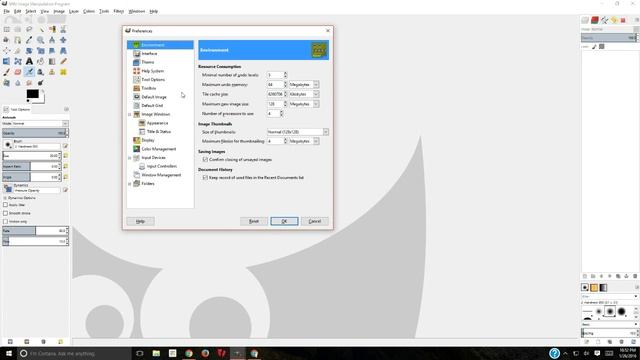This screenshot has width=640, height=360.
Task: Open the Image menu
Action: (59, 11)
